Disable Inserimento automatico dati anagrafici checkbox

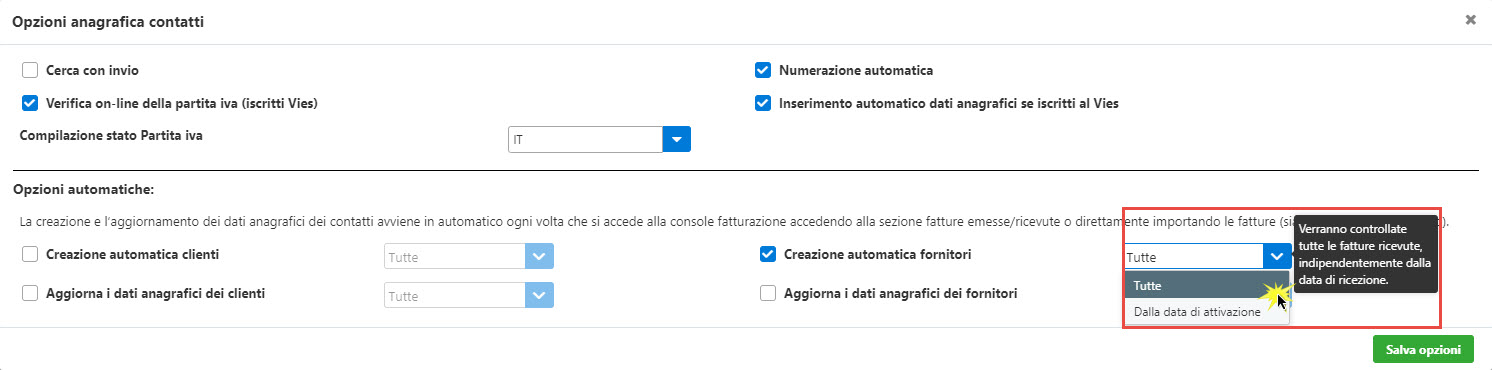(763, 103)
